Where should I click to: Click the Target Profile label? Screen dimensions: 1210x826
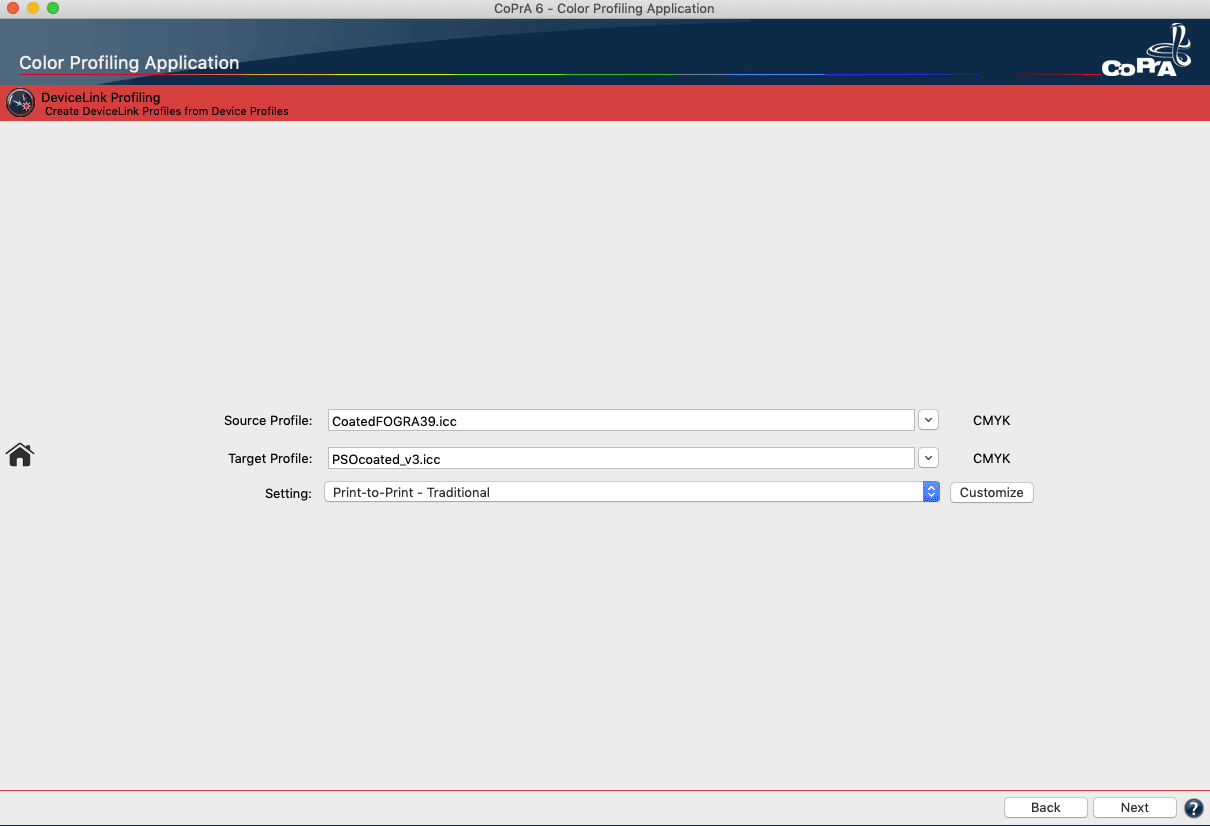[270, 459]
